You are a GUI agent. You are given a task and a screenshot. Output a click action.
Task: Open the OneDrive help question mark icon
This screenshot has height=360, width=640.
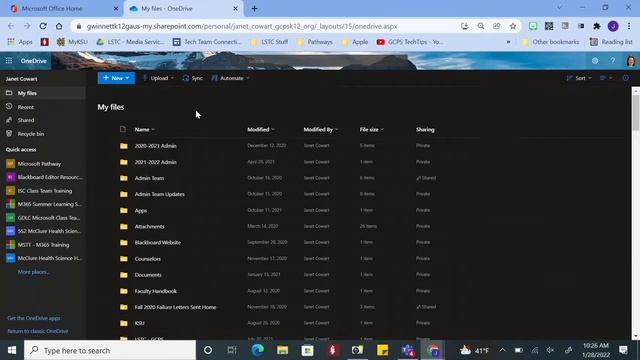click(613, 61)
